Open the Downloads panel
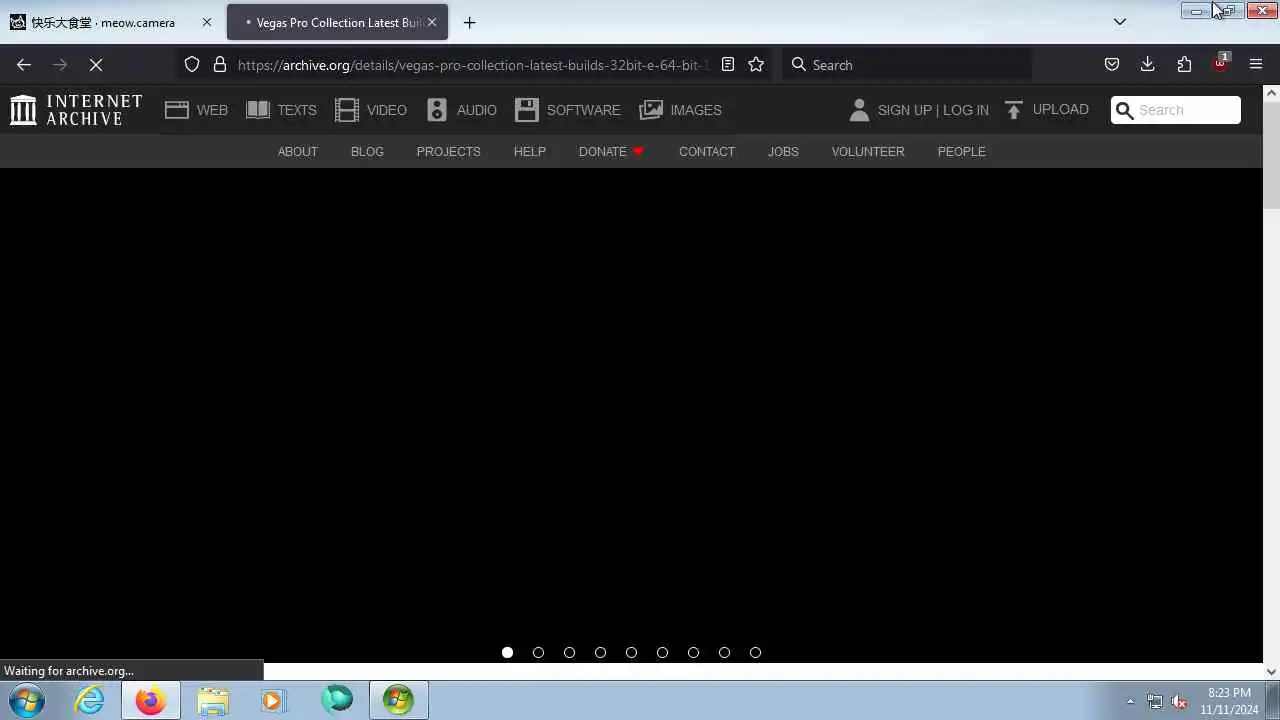 tap(1148, 65)
